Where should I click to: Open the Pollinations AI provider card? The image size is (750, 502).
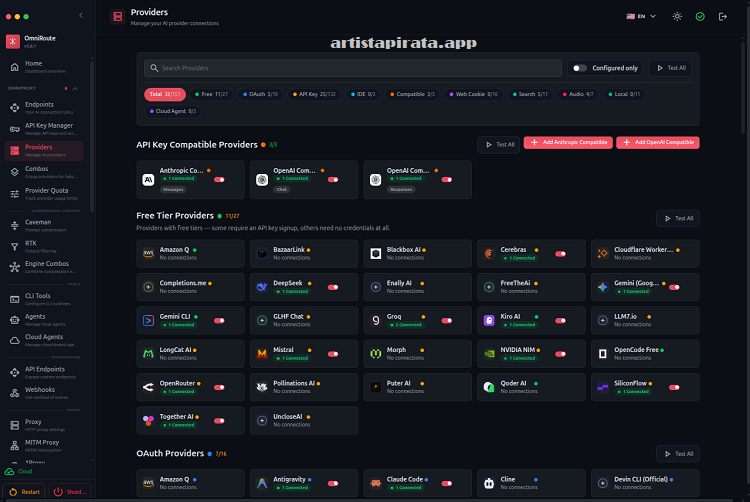[x=304, y=387]
